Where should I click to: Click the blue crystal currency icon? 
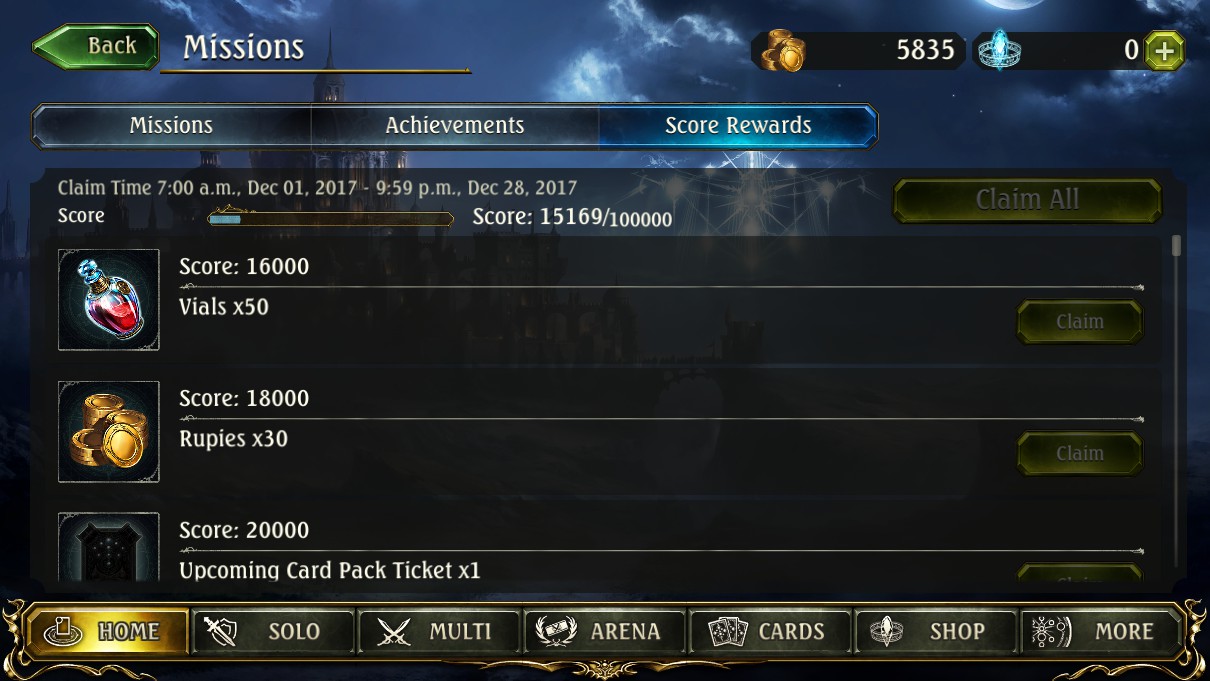tap(999, 50)
